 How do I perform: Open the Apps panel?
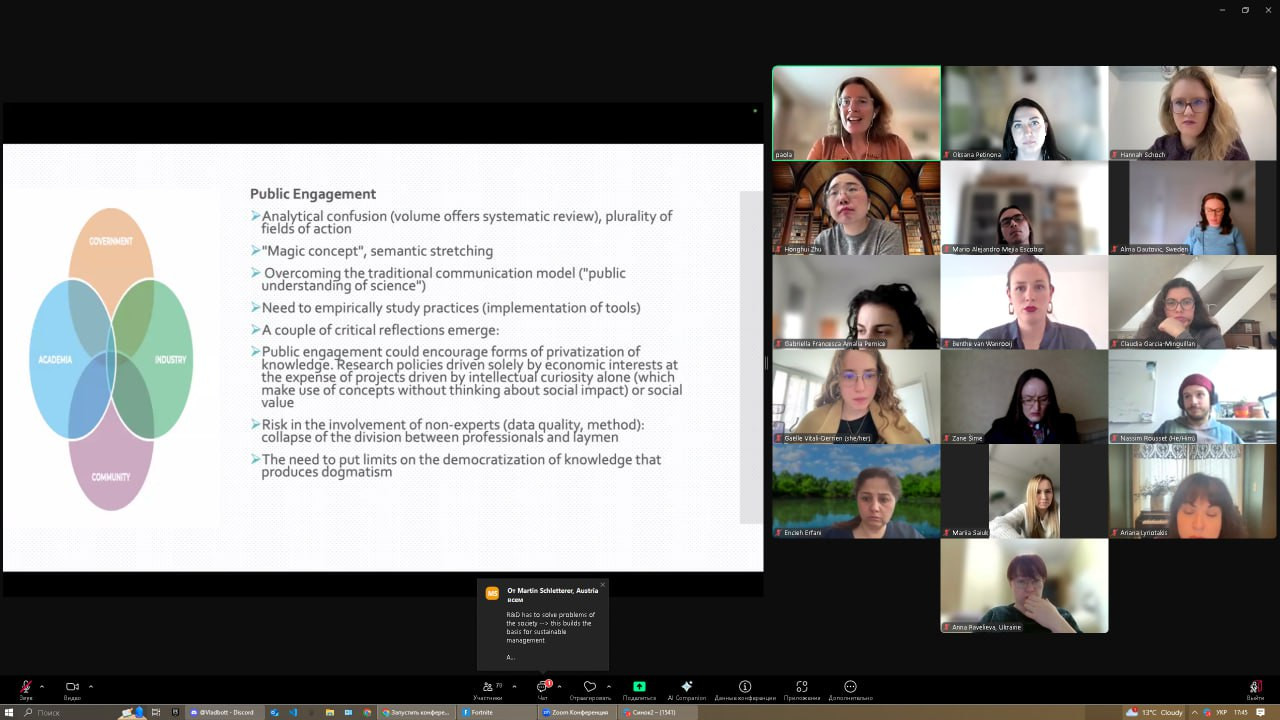tap(802, 688)
